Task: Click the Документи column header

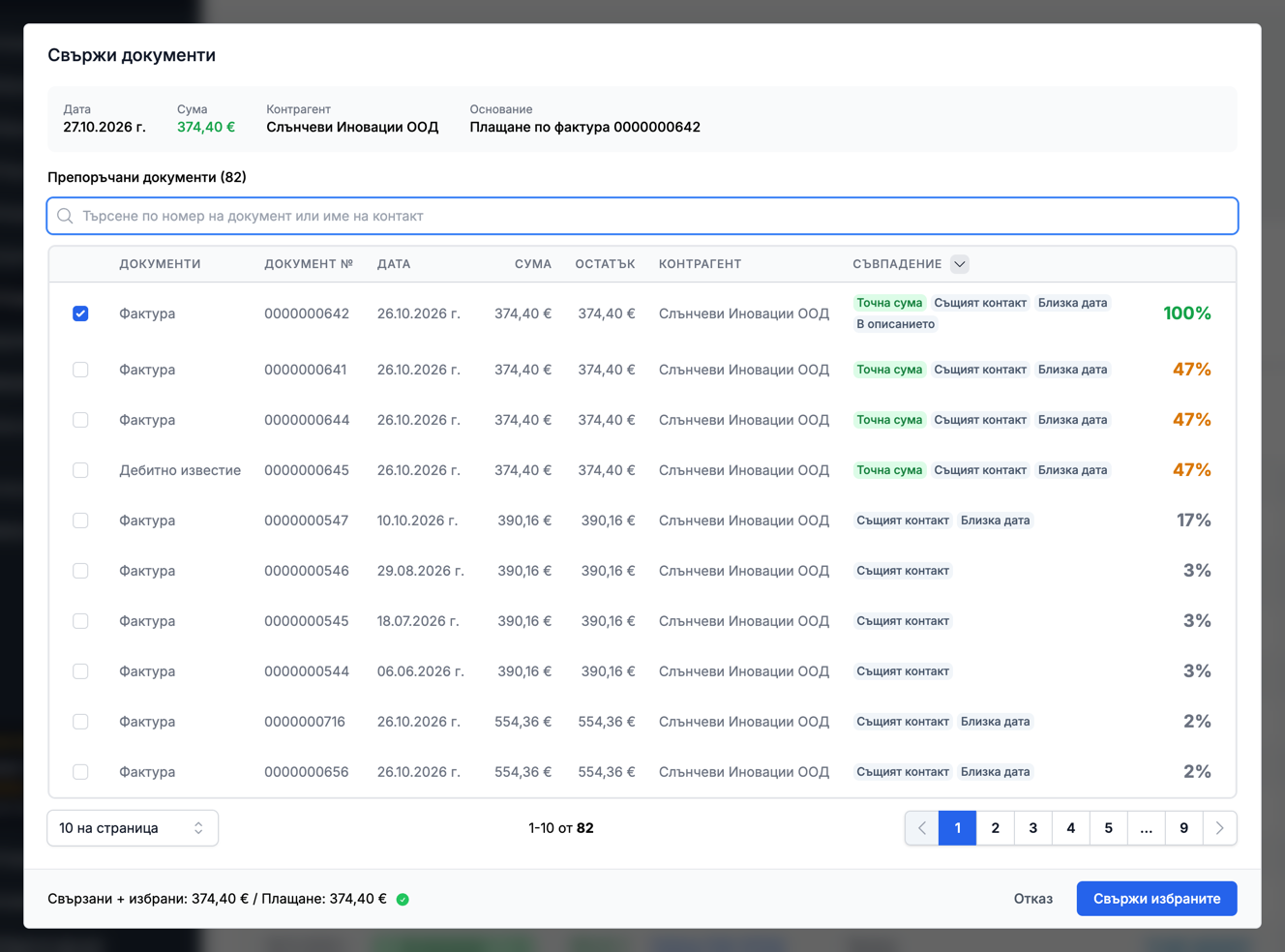Action: (160, 264)
